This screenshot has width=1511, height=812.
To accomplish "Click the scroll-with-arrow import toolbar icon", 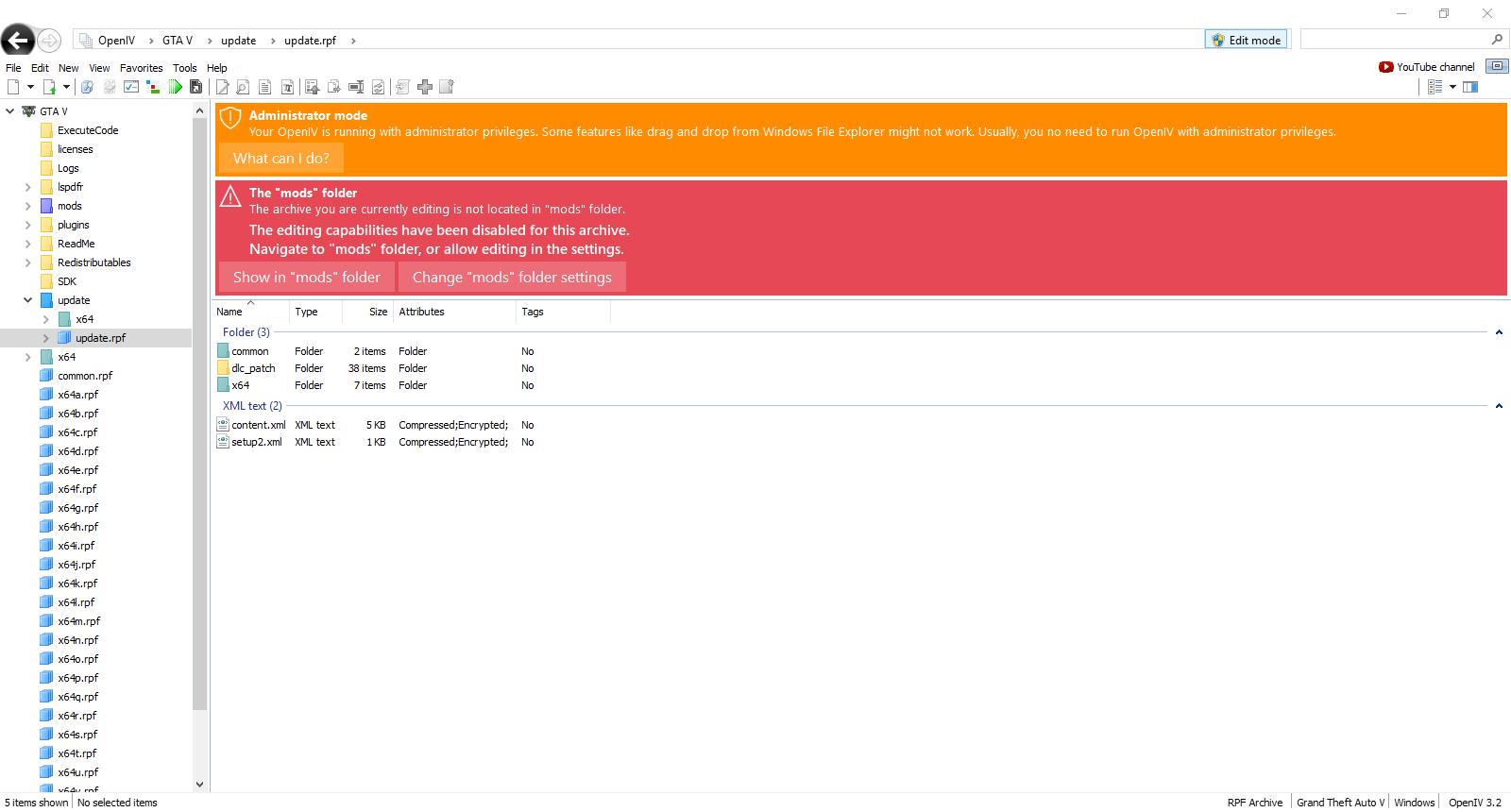I will click(x=402, y=87).
